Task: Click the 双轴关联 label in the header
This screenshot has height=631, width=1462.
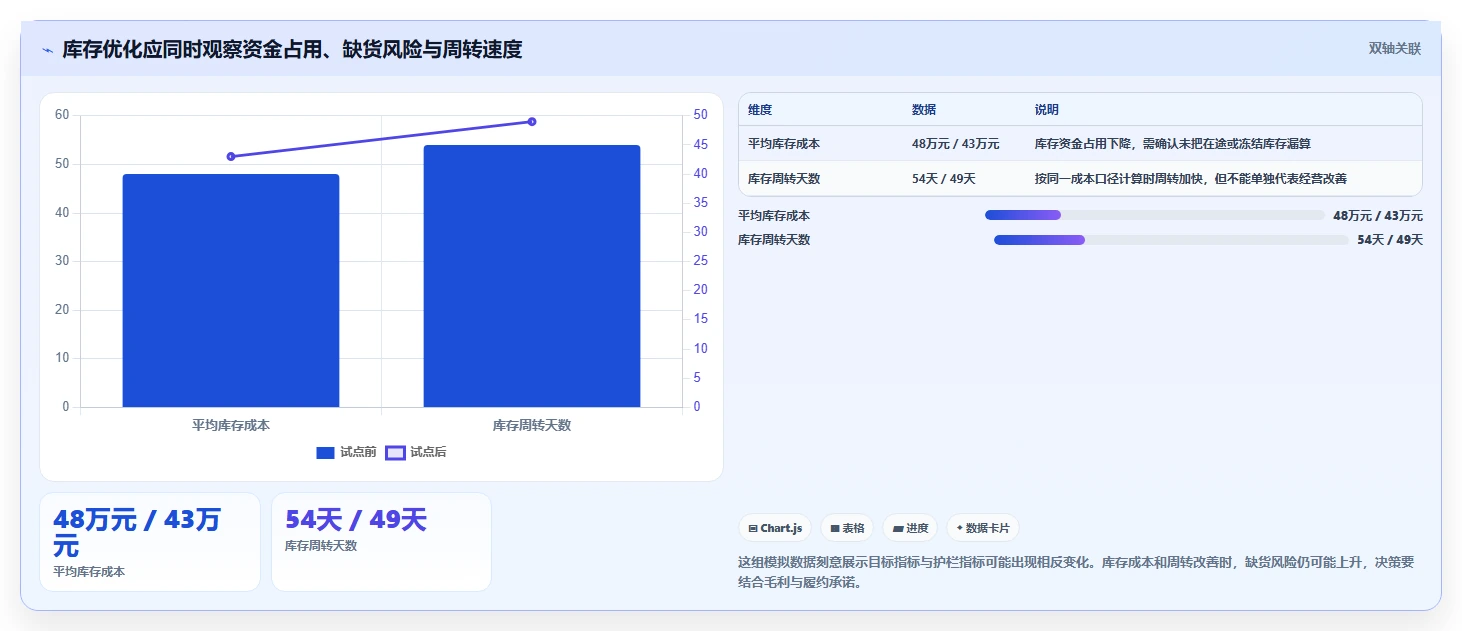Action: (1395, 48)
